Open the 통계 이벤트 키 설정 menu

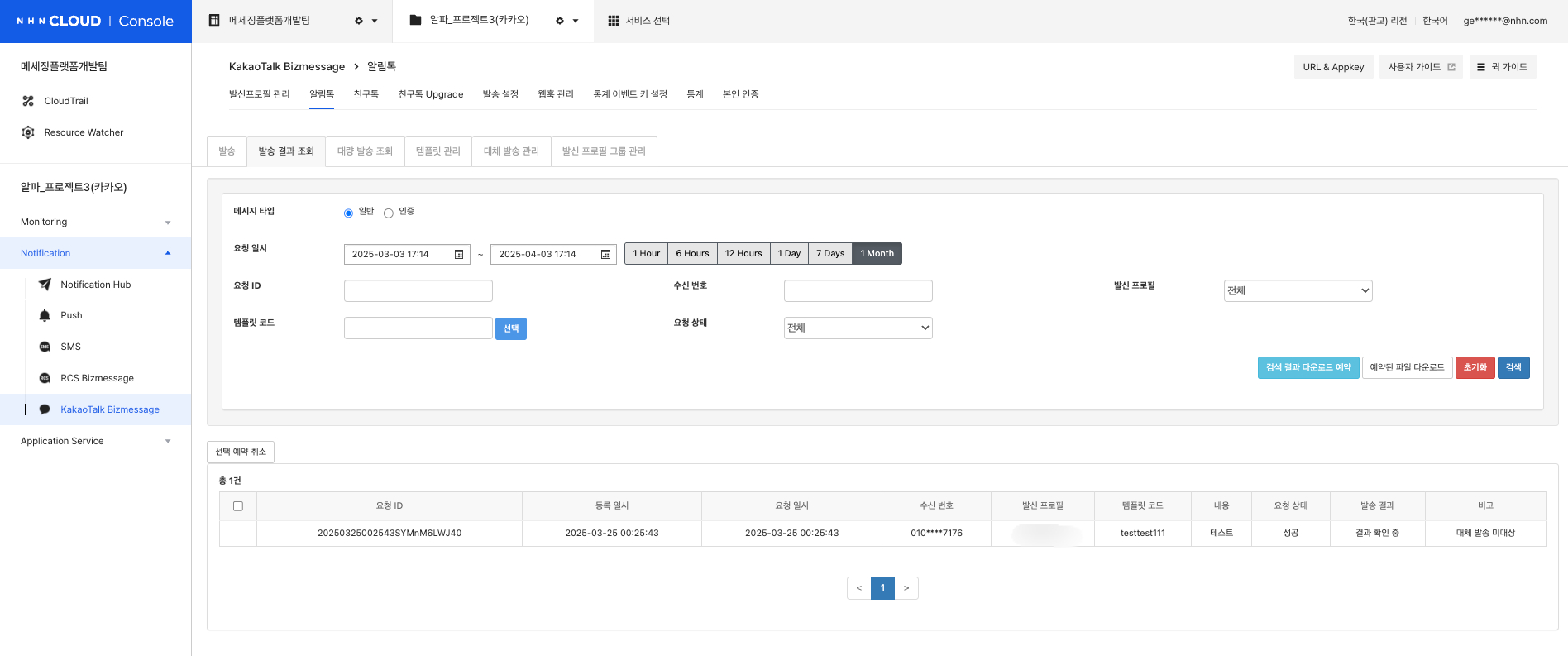629,94
